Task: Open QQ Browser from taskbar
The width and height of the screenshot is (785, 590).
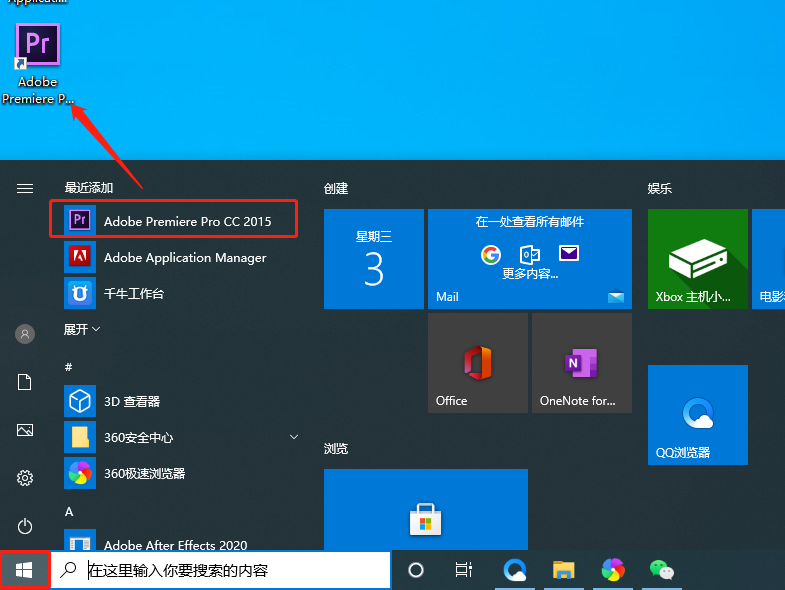Action: point(514,570)
